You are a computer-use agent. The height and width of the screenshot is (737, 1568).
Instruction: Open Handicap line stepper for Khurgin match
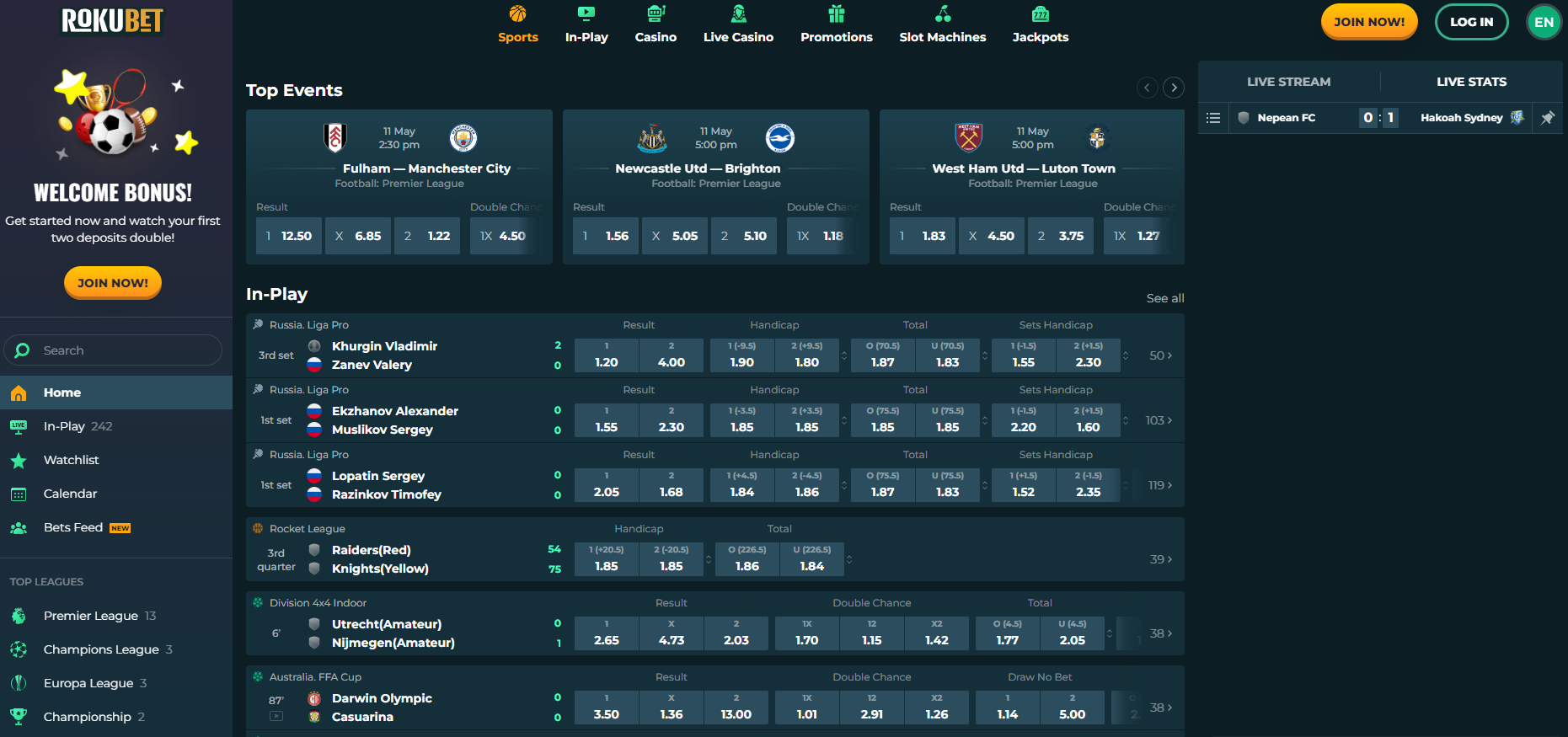[844, 355]
